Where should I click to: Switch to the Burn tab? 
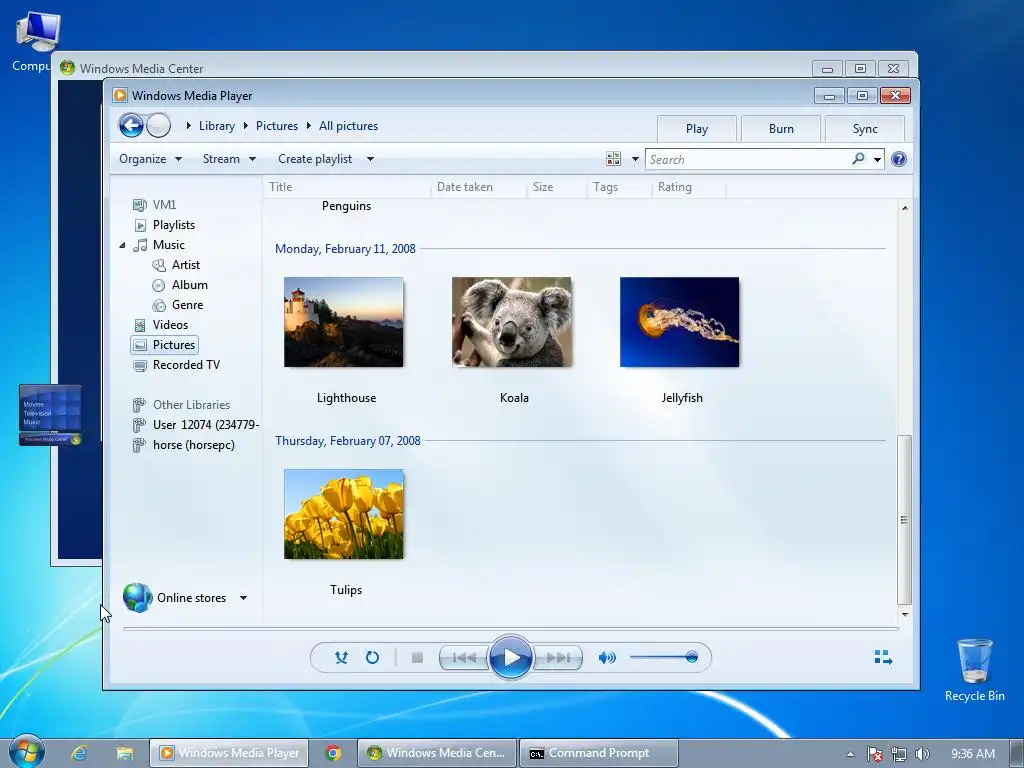[781, 129]
